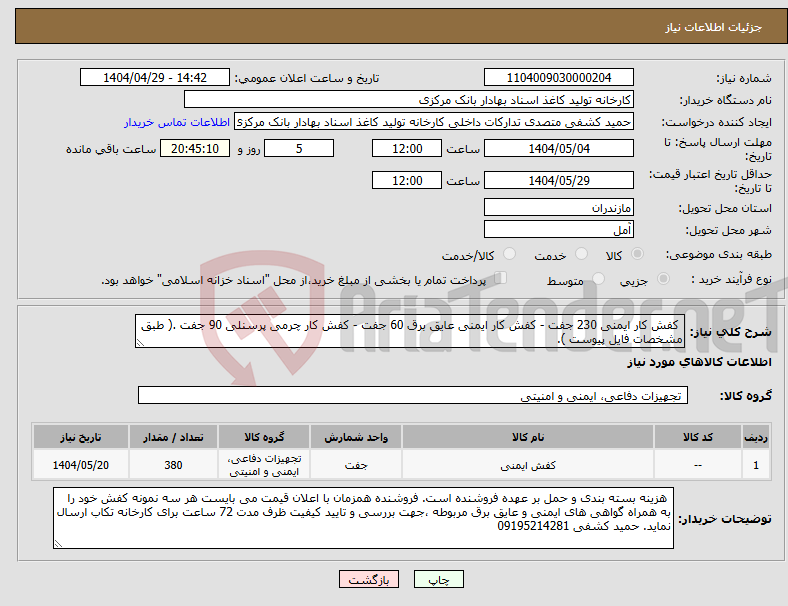Screen dimensions: 788x606
Task: Click the table cell تجهیزات دفاعی، ایمنی و امنیتی
Action: click(x=264, y=465)
